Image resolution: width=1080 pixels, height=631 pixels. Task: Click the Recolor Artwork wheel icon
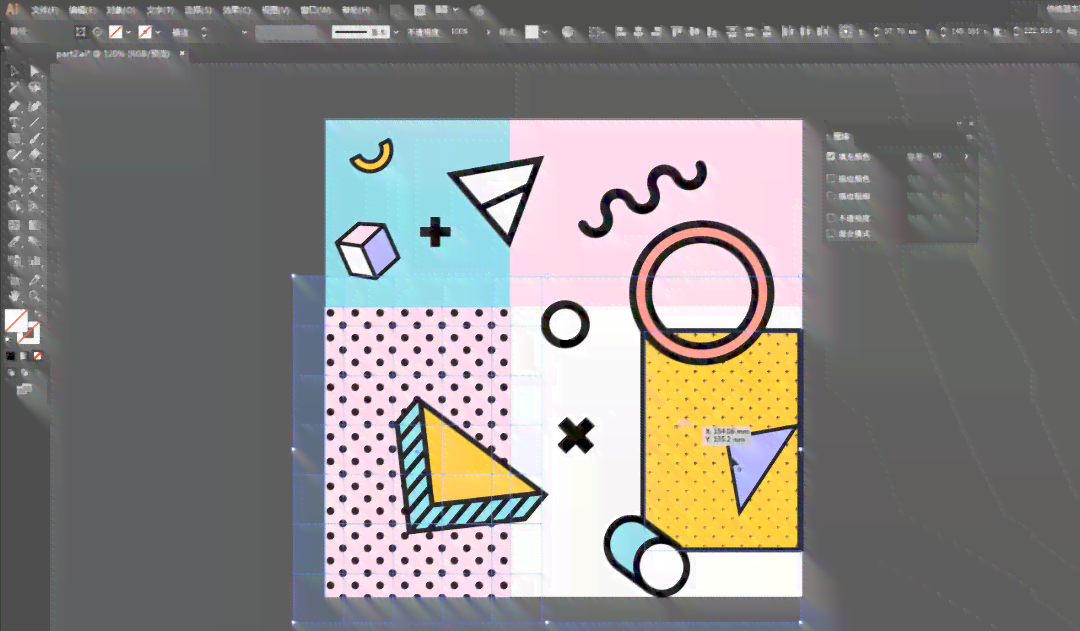568,32
